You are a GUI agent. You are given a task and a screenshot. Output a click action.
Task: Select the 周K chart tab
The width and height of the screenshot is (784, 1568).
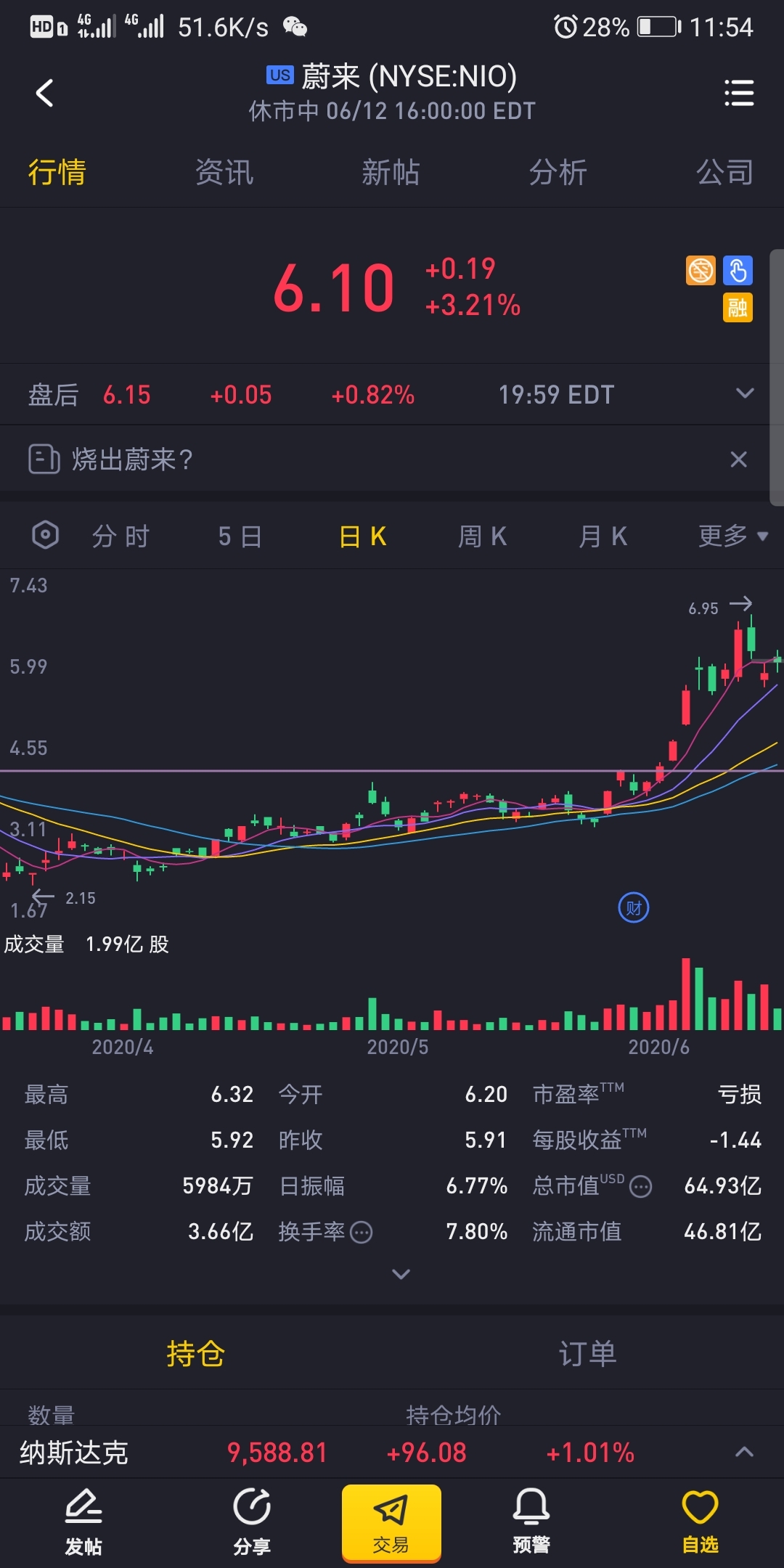click(482, 536)
